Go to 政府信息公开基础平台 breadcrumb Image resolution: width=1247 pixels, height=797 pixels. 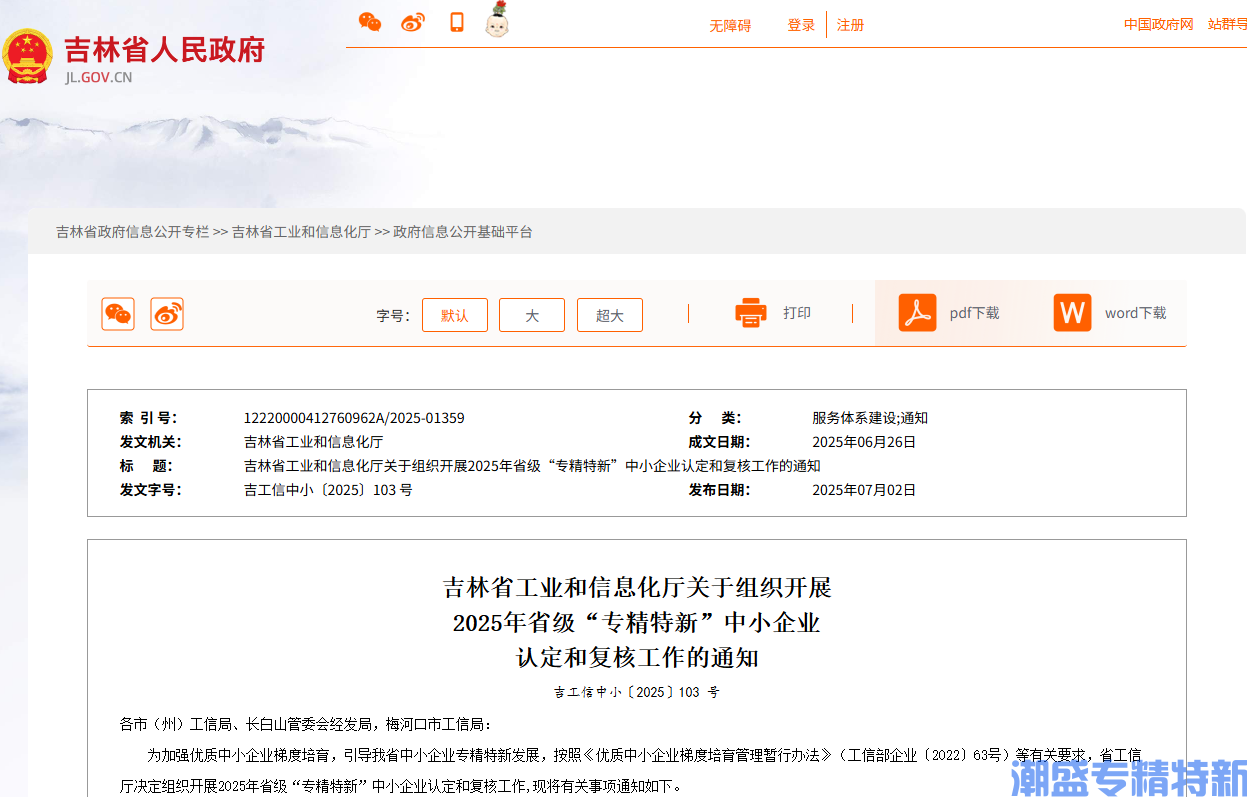[463, 232]
